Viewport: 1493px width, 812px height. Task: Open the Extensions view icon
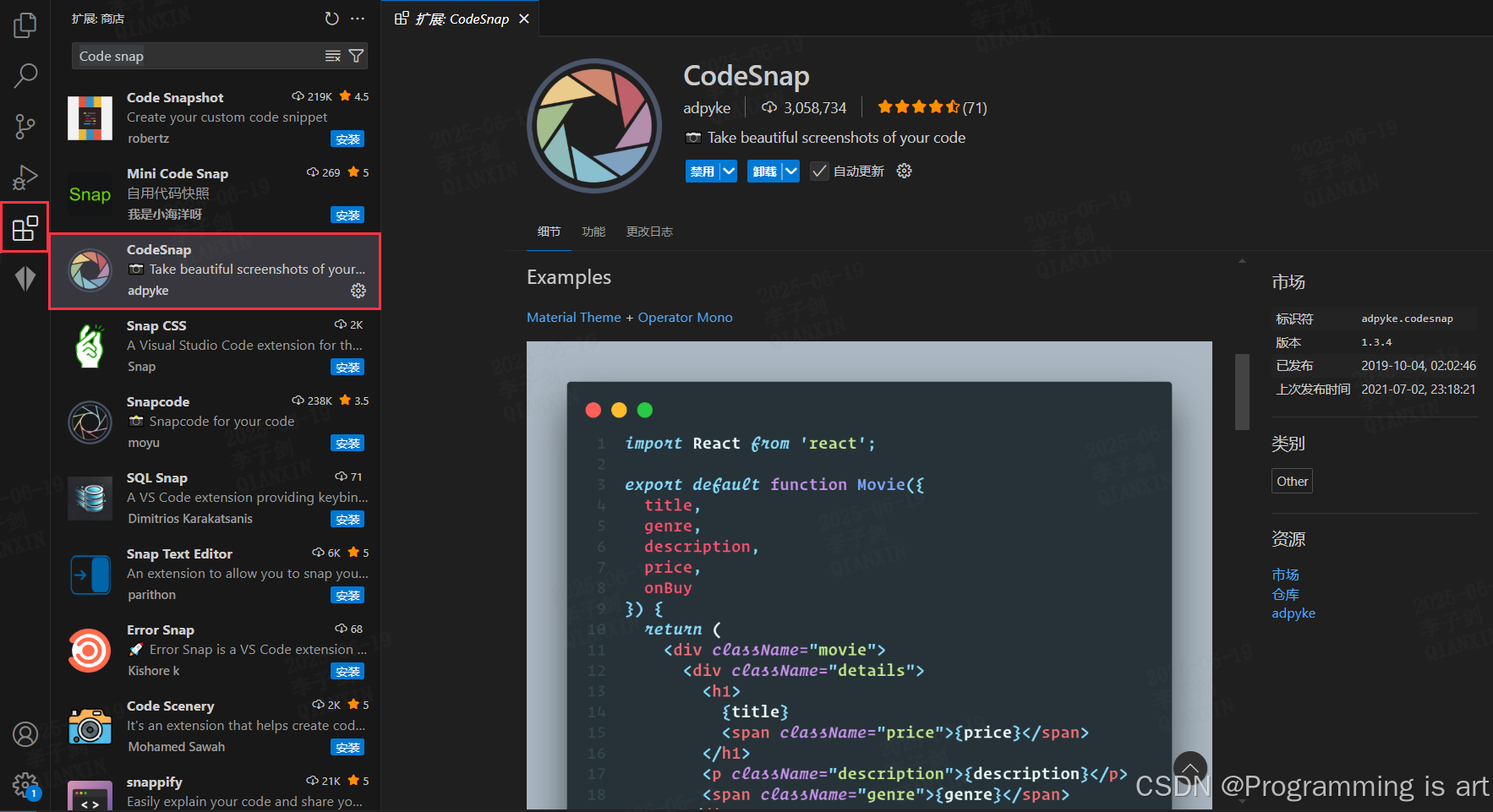coord(25,228)
